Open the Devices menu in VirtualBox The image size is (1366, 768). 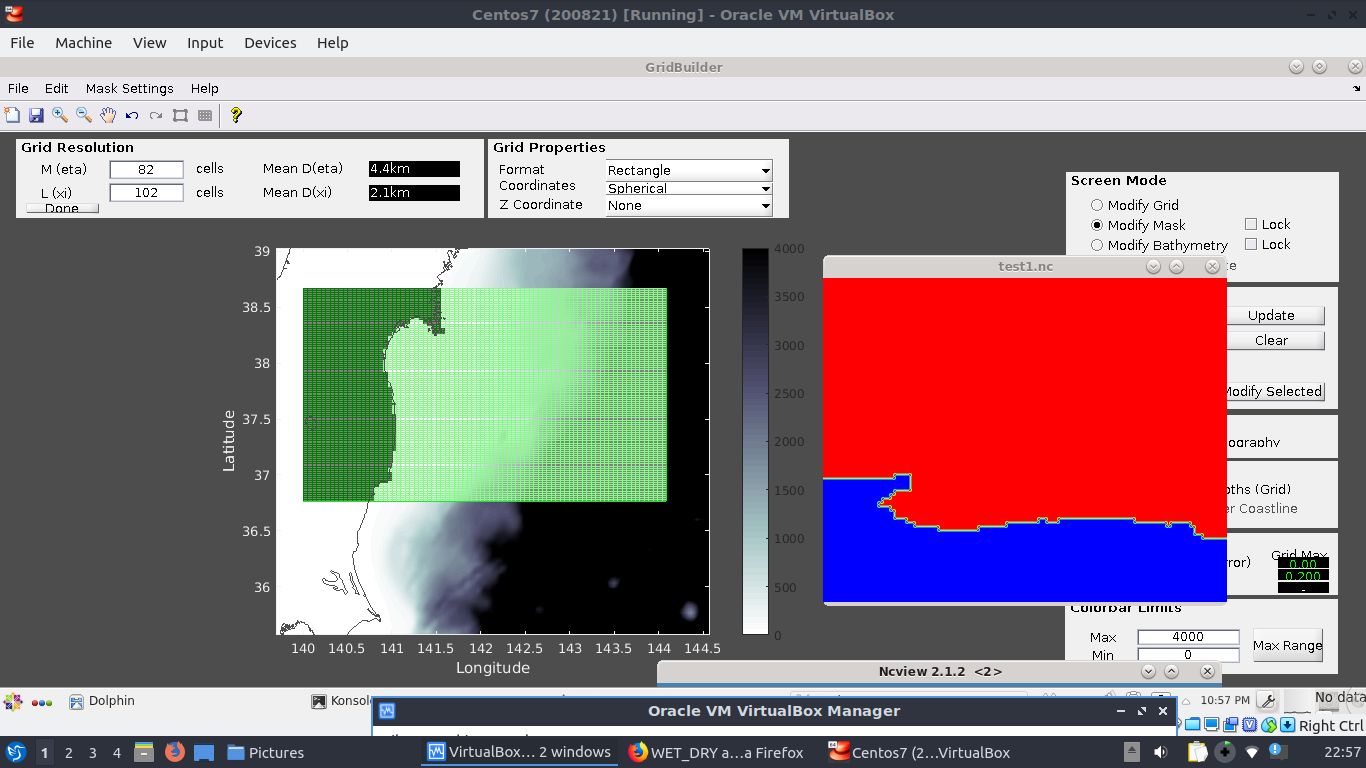pos(270,43)
